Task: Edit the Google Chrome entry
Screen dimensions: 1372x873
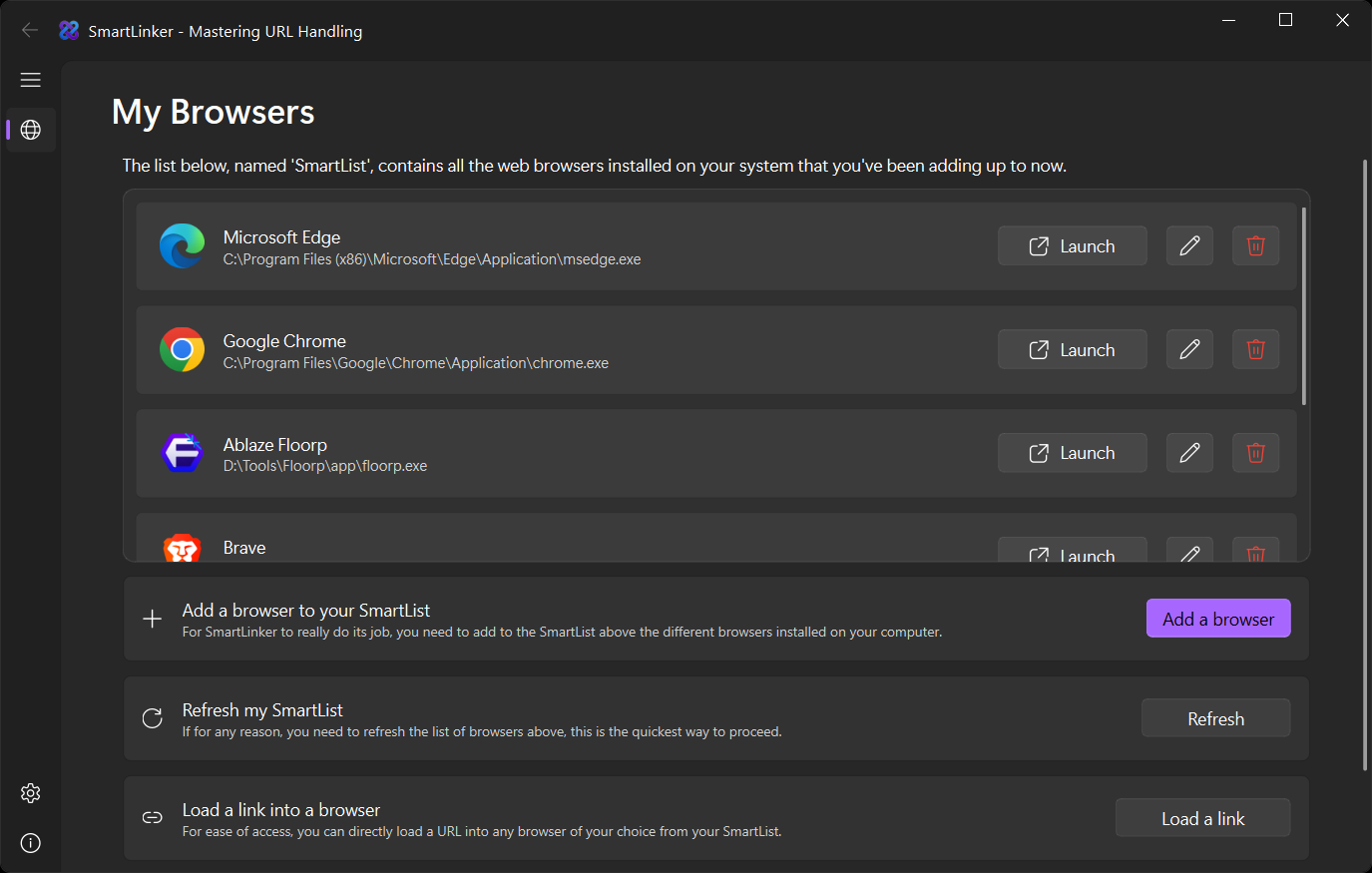Action: pos(1189,349)
